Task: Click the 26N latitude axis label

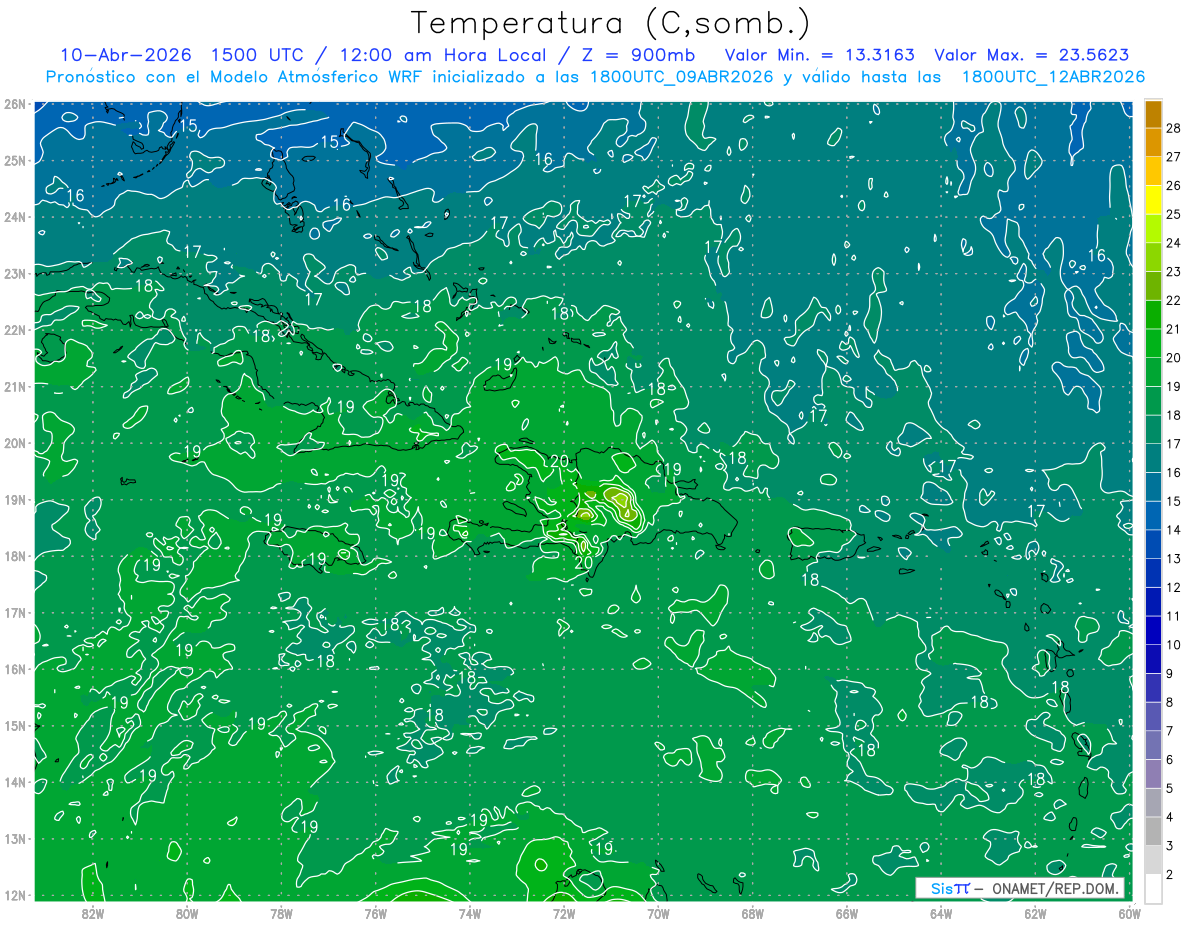Action: (14, 104)
